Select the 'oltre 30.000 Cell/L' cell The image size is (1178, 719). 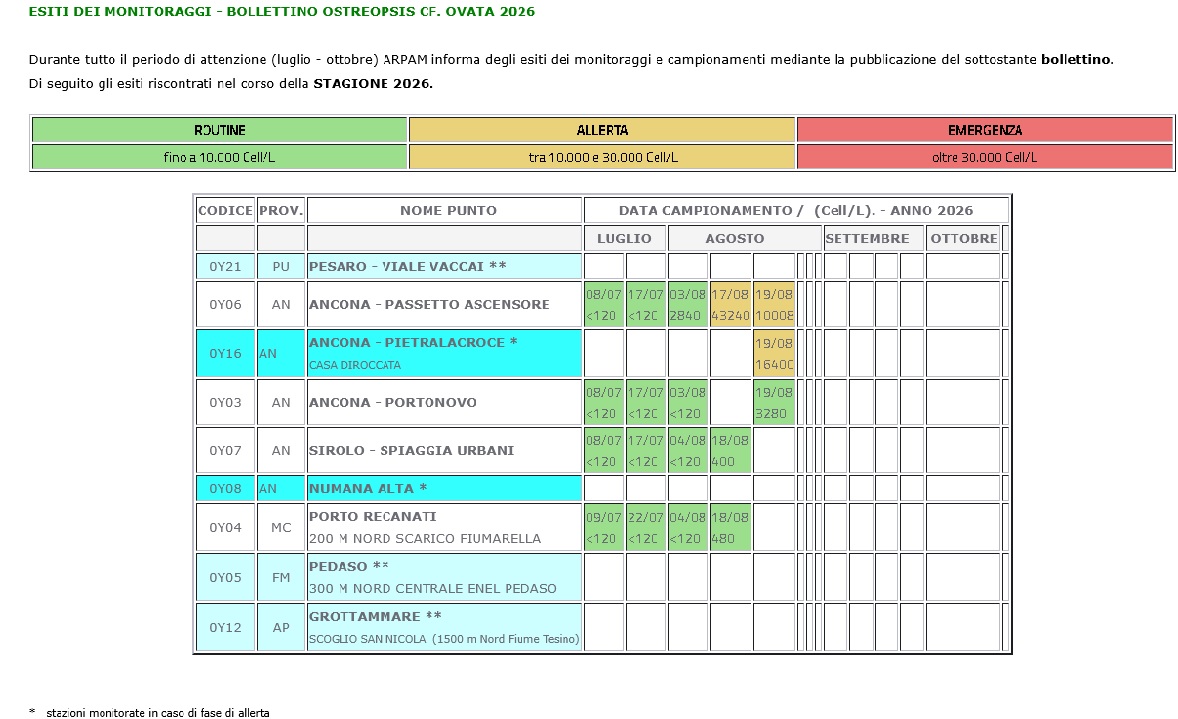point(985,157)
